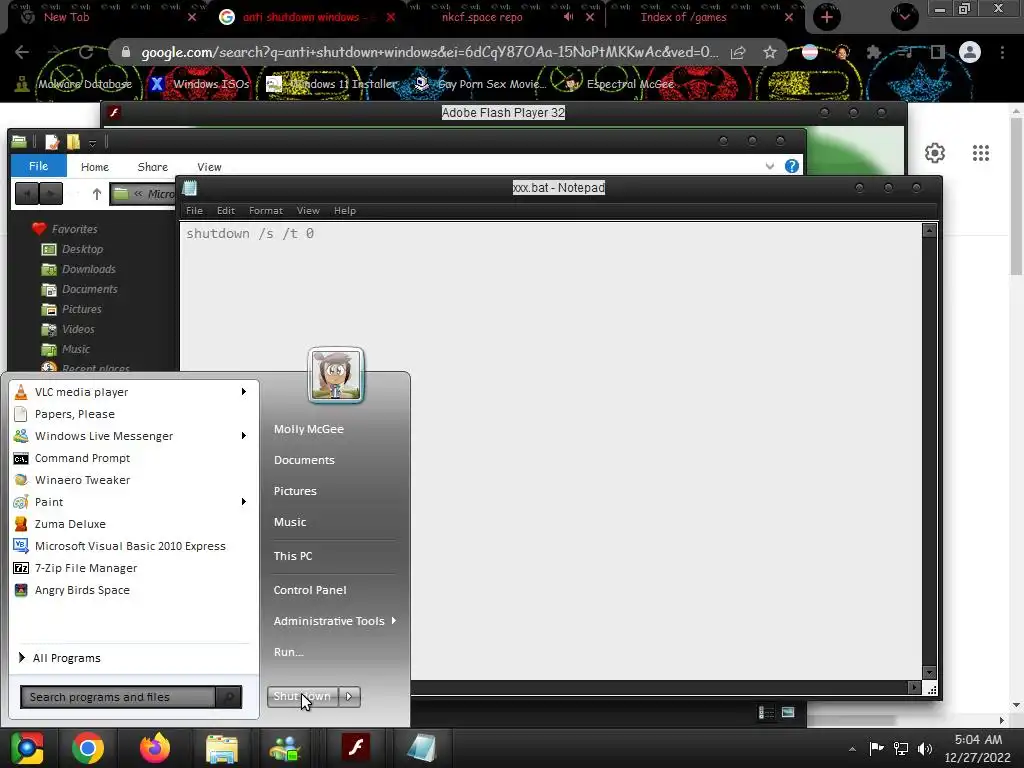This screenshot has width=1024, height=768.
Task: Switch to Explorer Share ribbon tab
Action: [153, 167]
